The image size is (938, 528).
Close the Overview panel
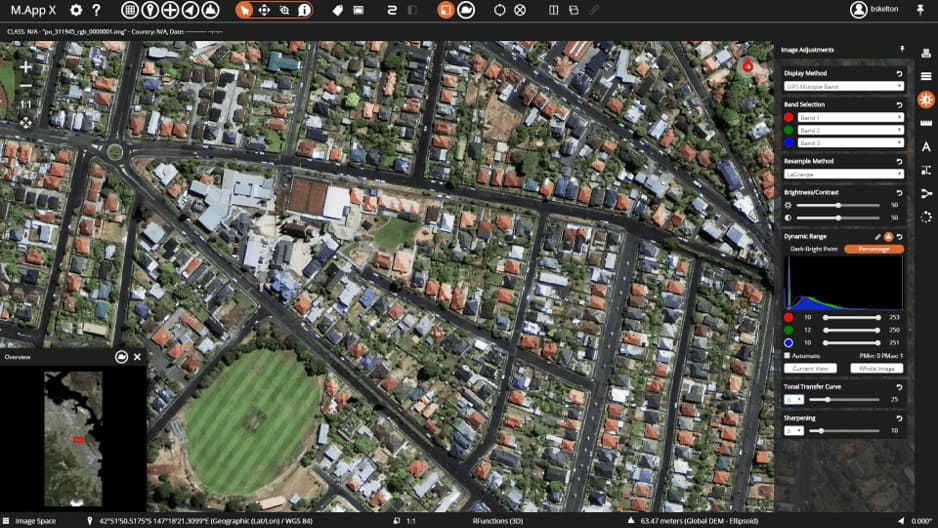click(137, 356)
